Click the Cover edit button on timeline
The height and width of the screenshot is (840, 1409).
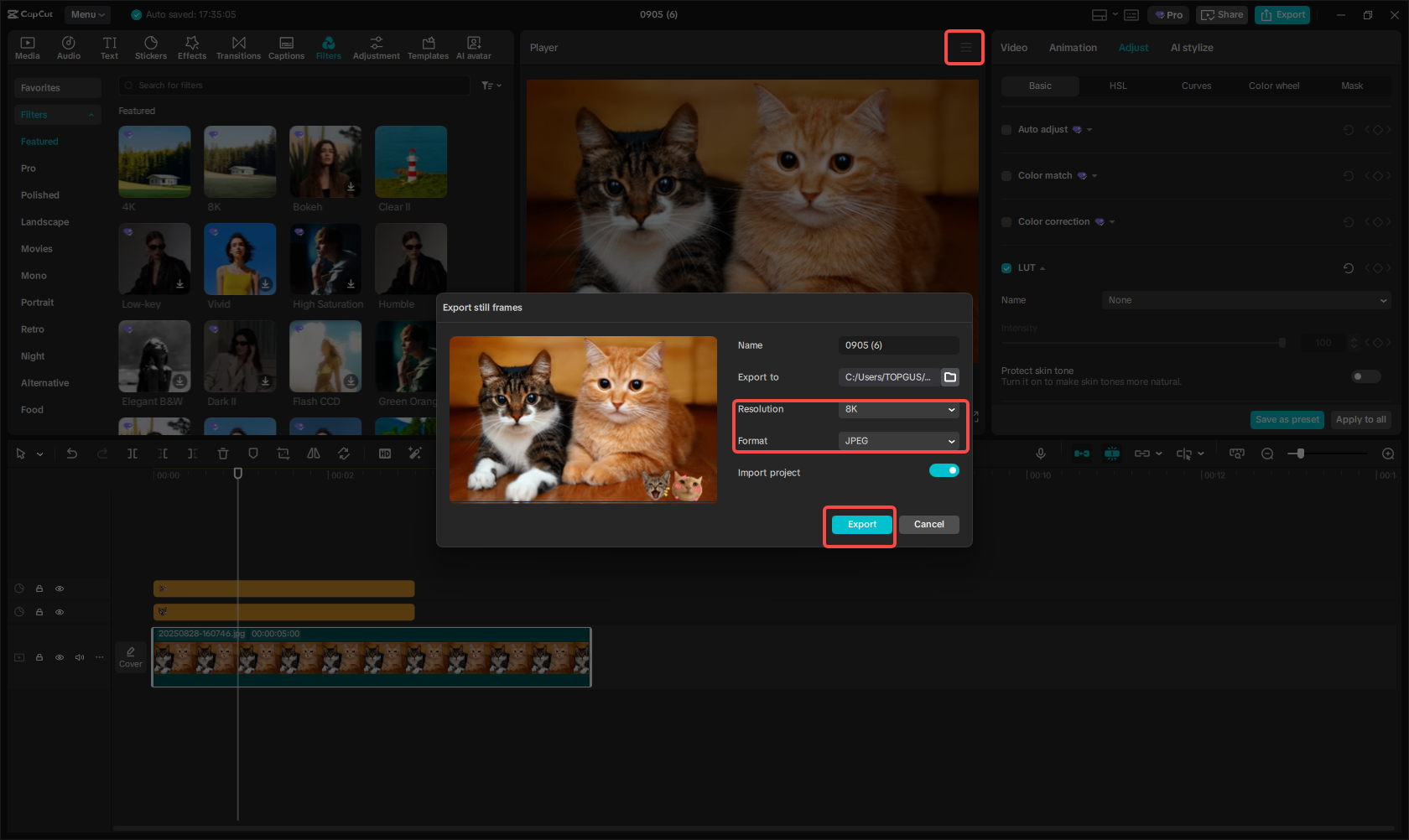tap(131, 657)
